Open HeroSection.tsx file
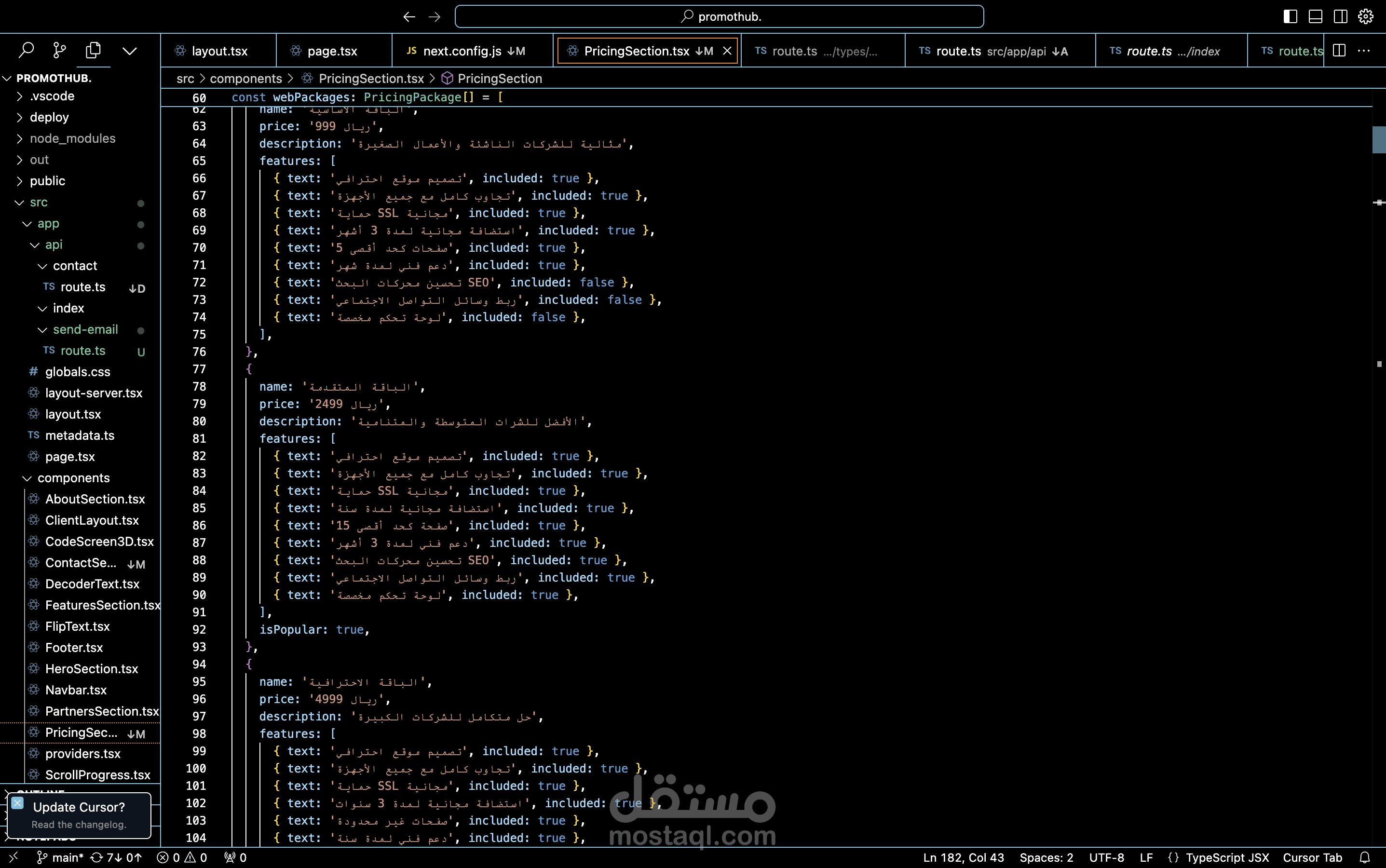 coord(91,669)
